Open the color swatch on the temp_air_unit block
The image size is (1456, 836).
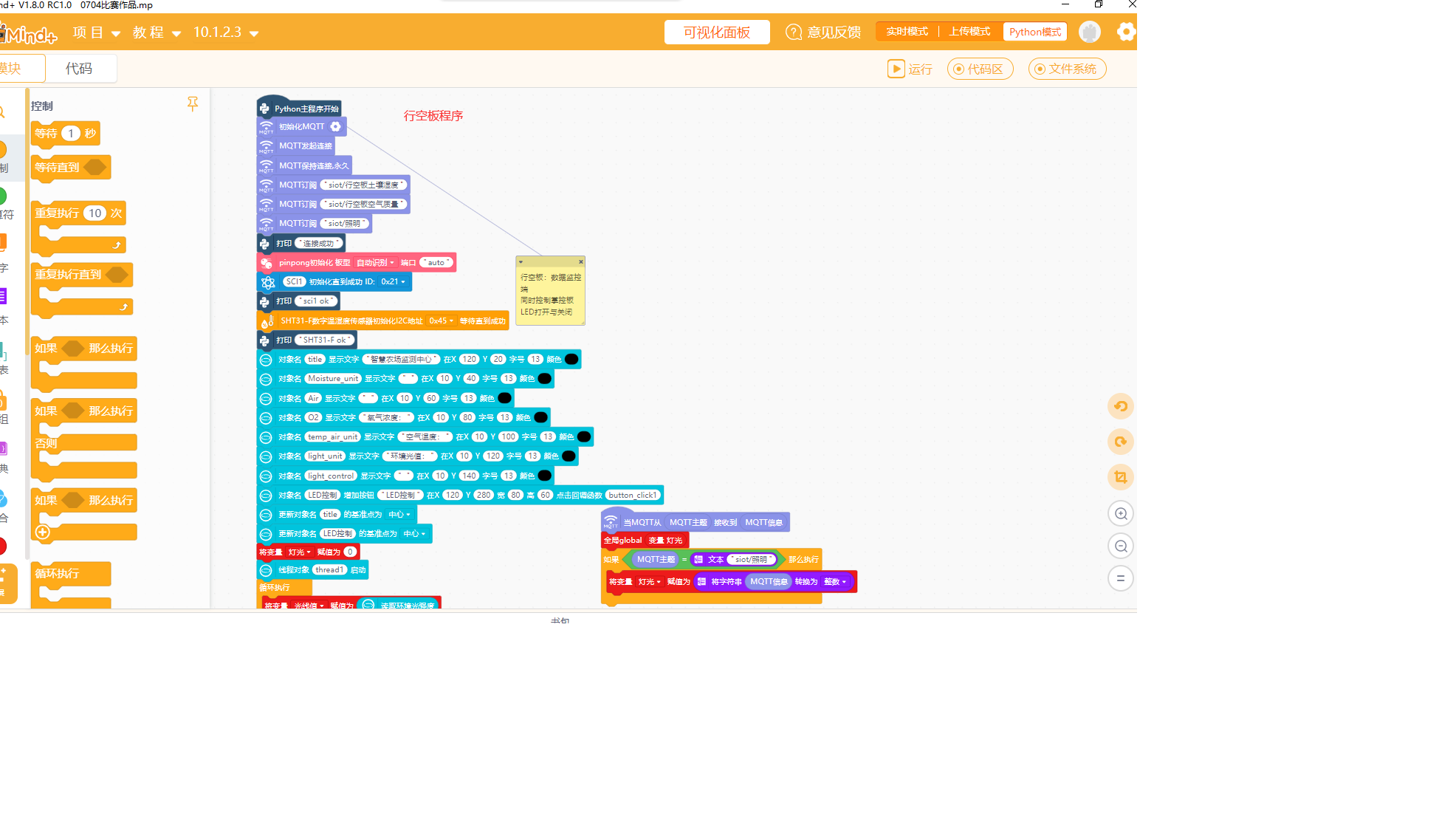[584, 437]
